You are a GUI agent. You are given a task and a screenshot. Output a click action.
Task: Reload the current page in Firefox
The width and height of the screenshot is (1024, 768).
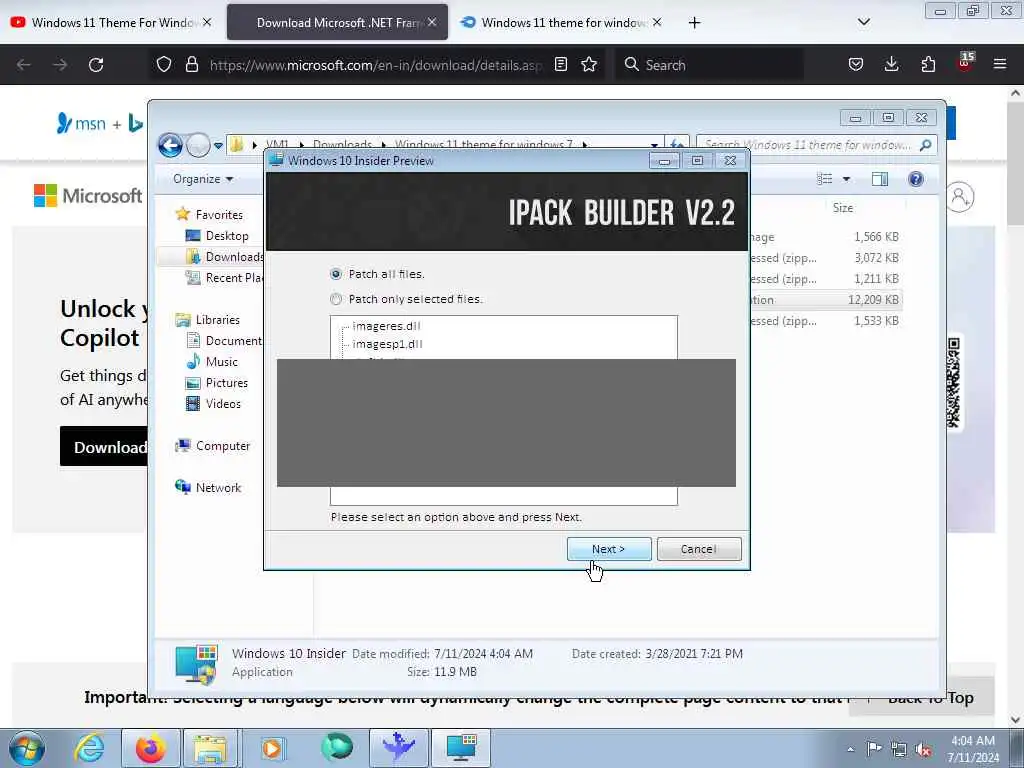pyautogui.click(x=96, y=65)
